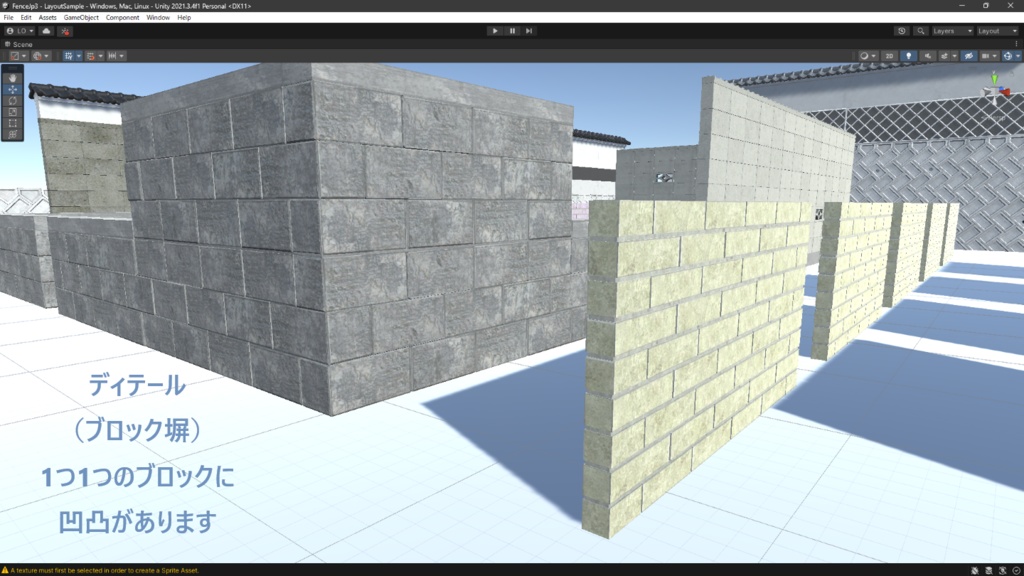Open Undo History
The image size is (1024, 576).
point(902,31)
